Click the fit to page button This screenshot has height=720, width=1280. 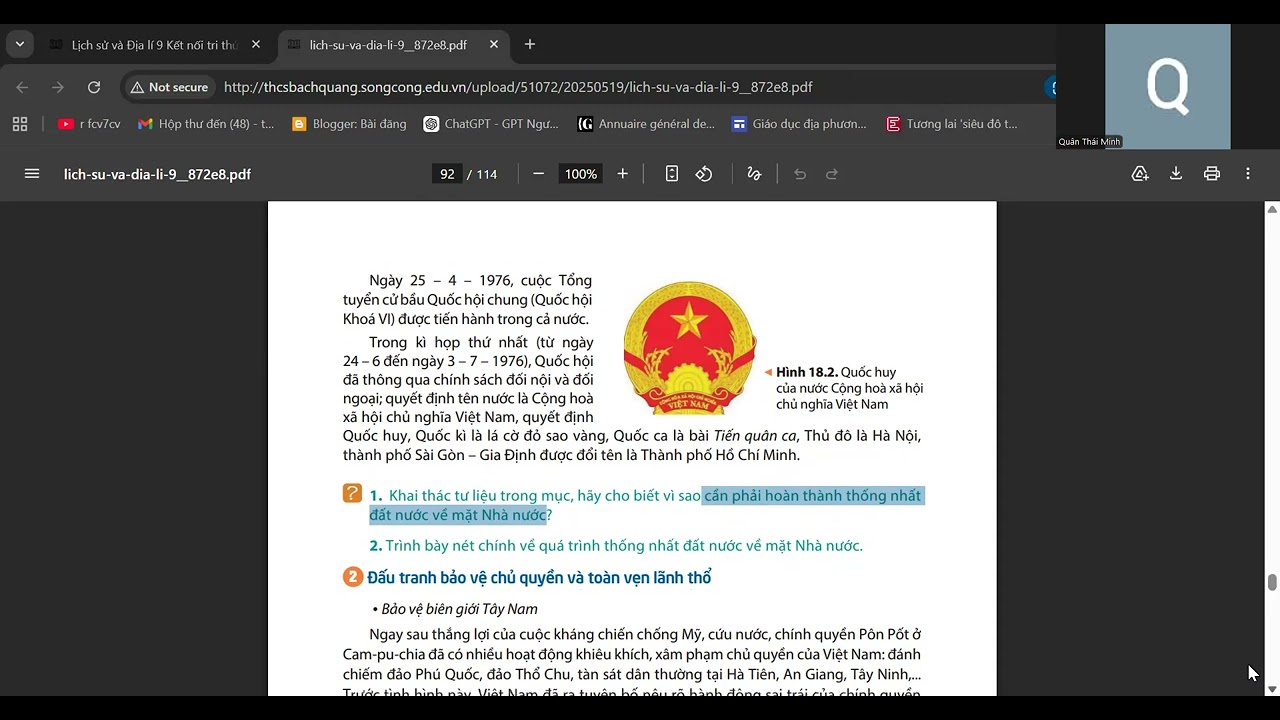pyautogui.click(x=672, y=174)
